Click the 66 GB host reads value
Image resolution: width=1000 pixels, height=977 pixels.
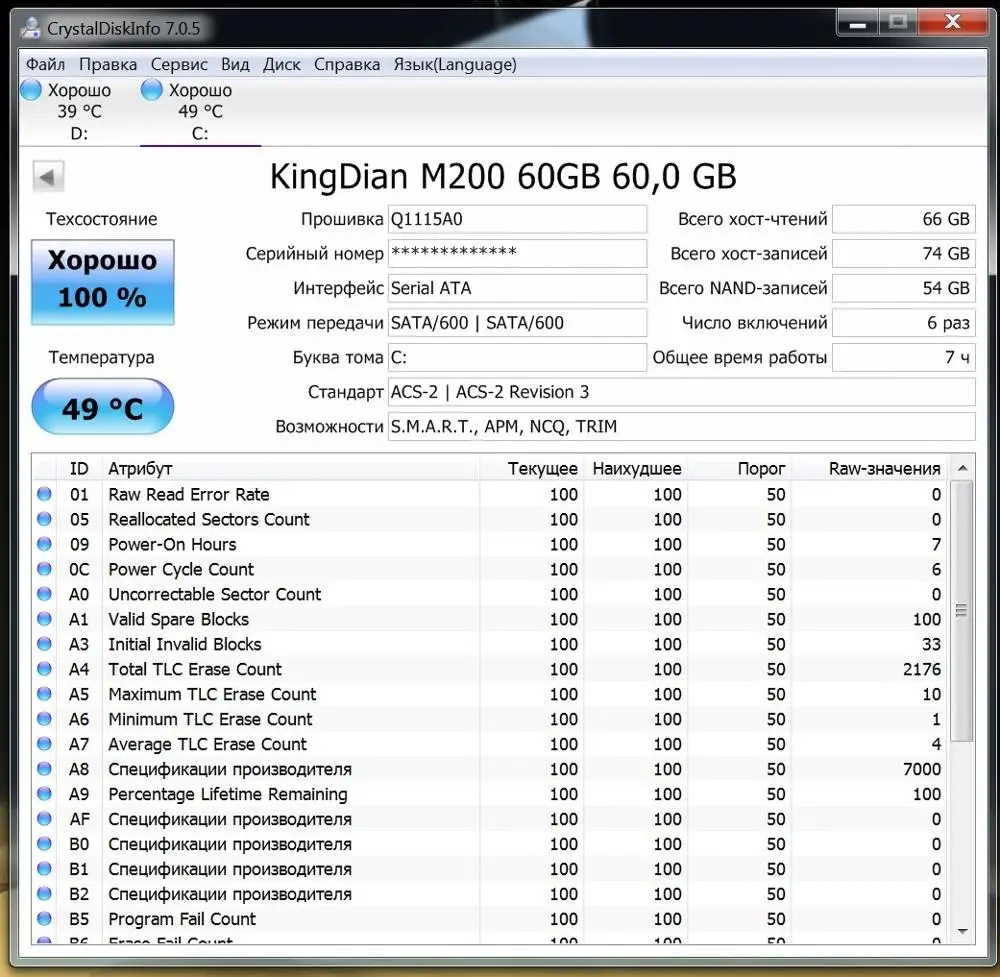point(904,219)
